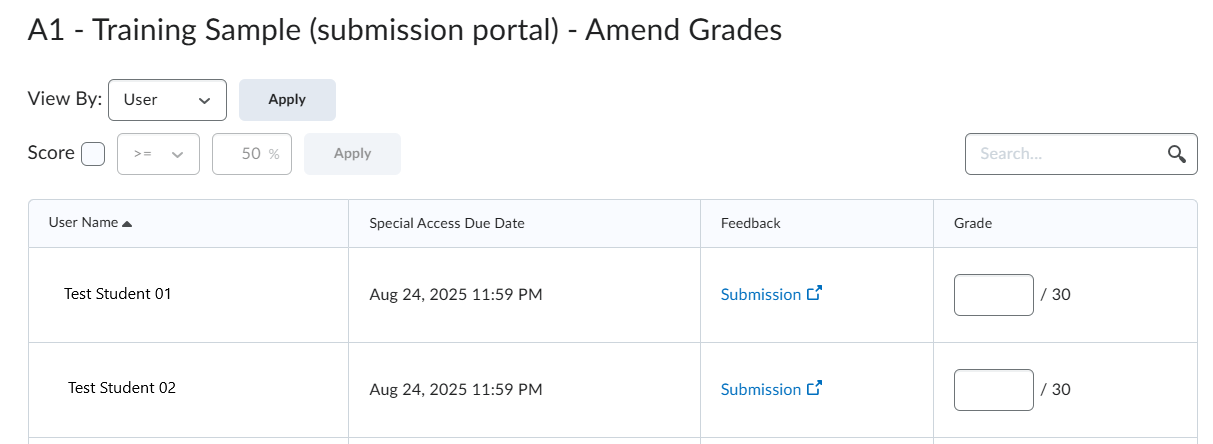1213x444 pixels.
Task: Click the magnifying glass search icon
Action: tap(1176, 154)
